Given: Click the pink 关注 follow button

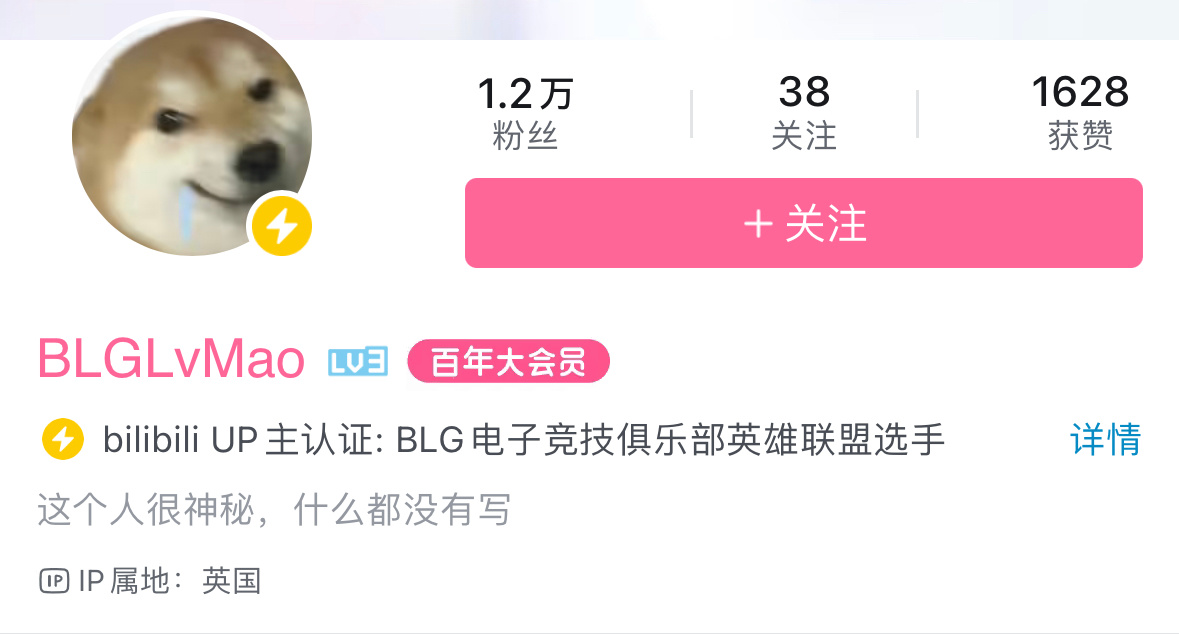Looking at the screenshot, I should (804, 223).
